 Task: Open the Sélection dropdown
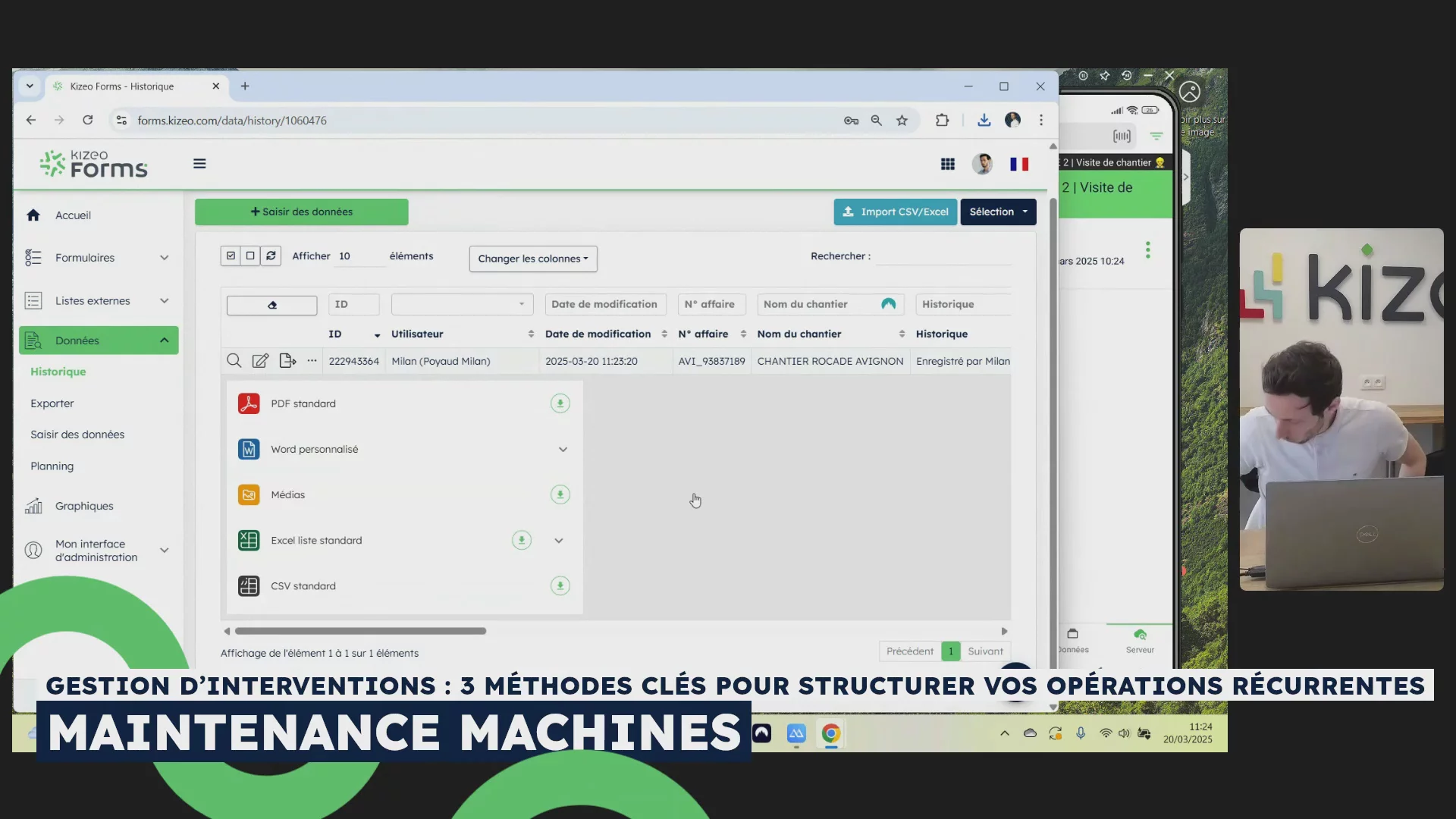tap(998, 212)
